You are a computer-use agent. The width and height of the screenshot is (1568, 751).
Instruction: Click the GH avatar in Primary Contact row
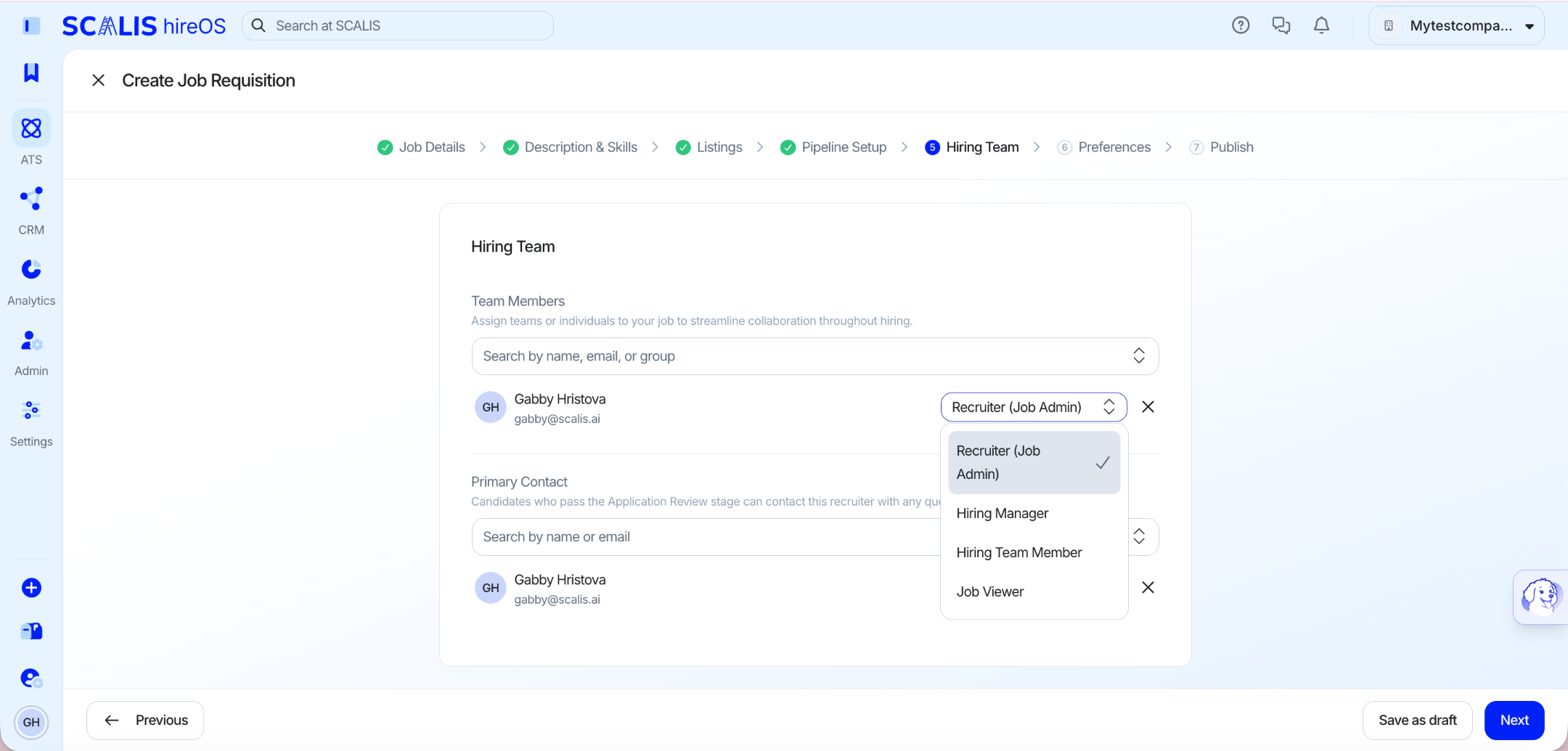pyautogui.click(x=491, y=588)
